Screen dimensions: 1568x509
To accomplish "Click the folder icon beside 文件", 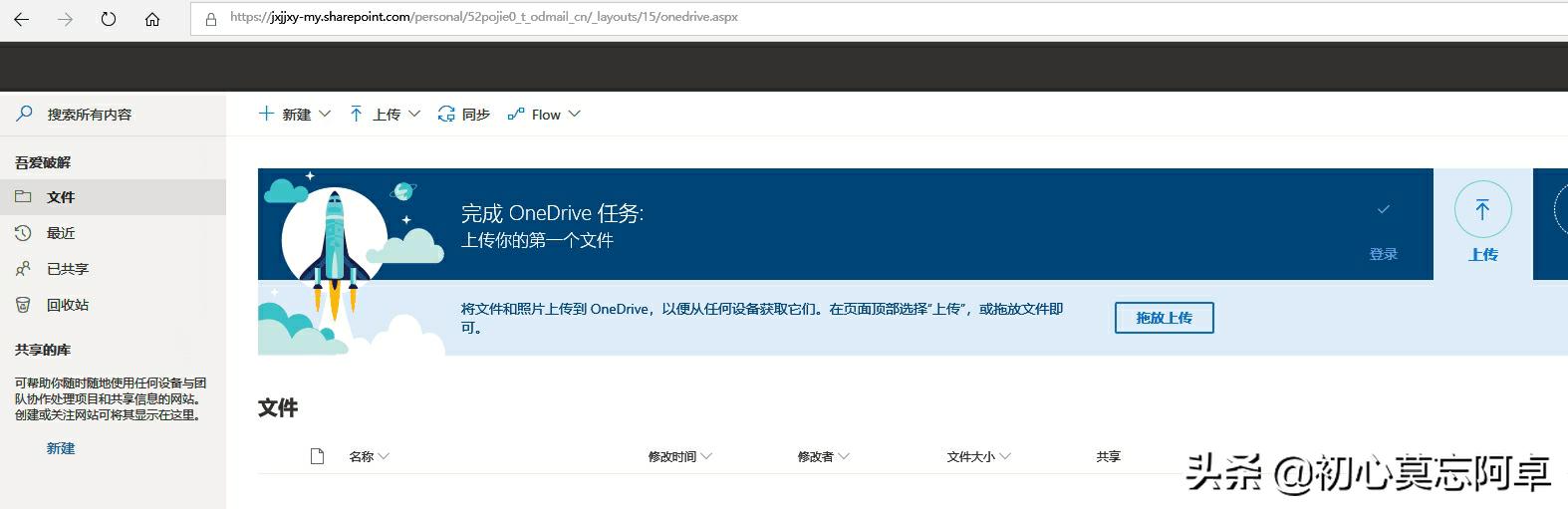I will [23, 197].
